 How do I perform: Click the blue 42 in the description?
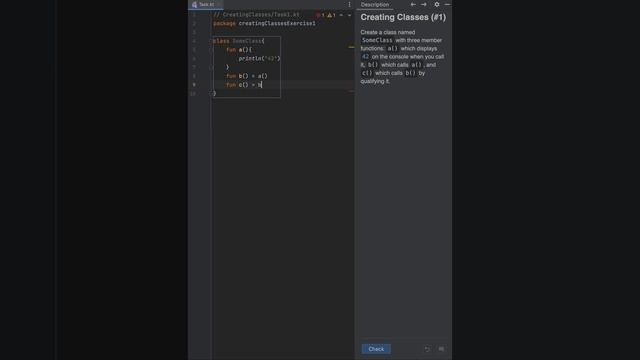point(365,57)
